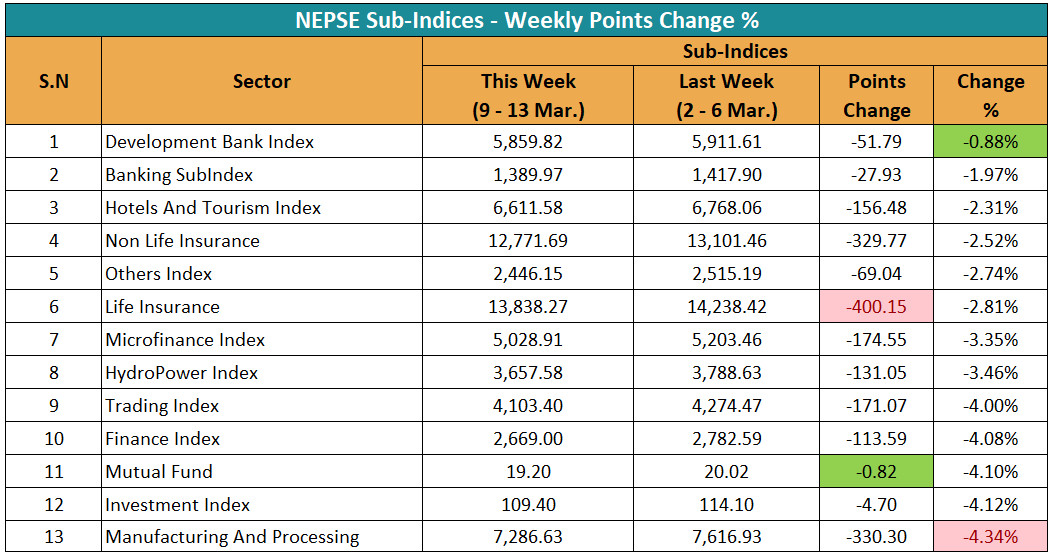The image size is (1051, 558).
Task: Click the table title banner
Action: coord(526,19)
